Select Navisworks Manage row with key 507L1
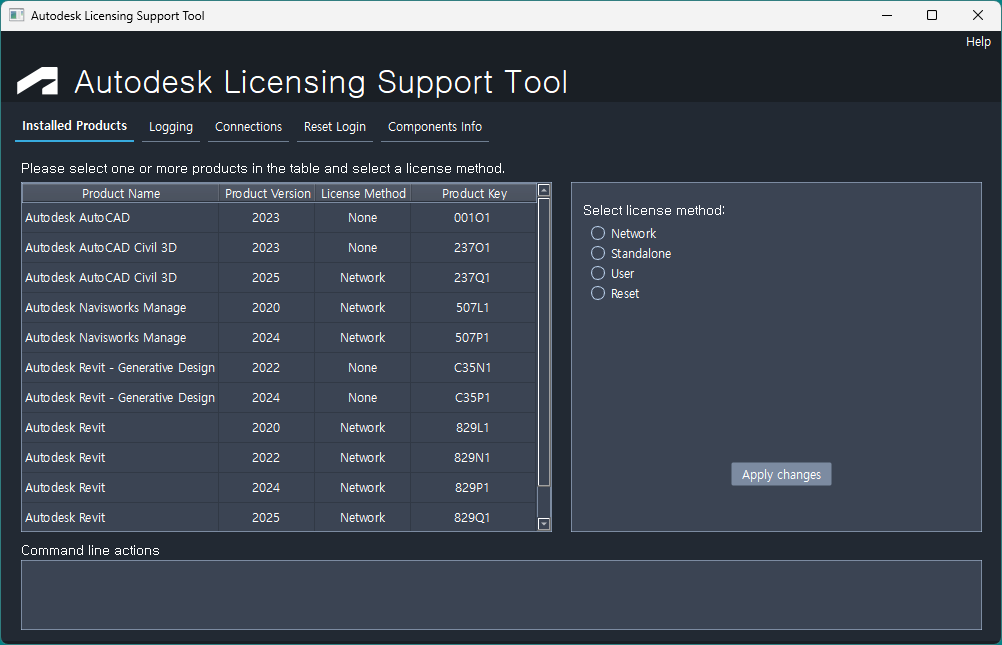The image size is (1002, 645). click(x=279, y=307)
